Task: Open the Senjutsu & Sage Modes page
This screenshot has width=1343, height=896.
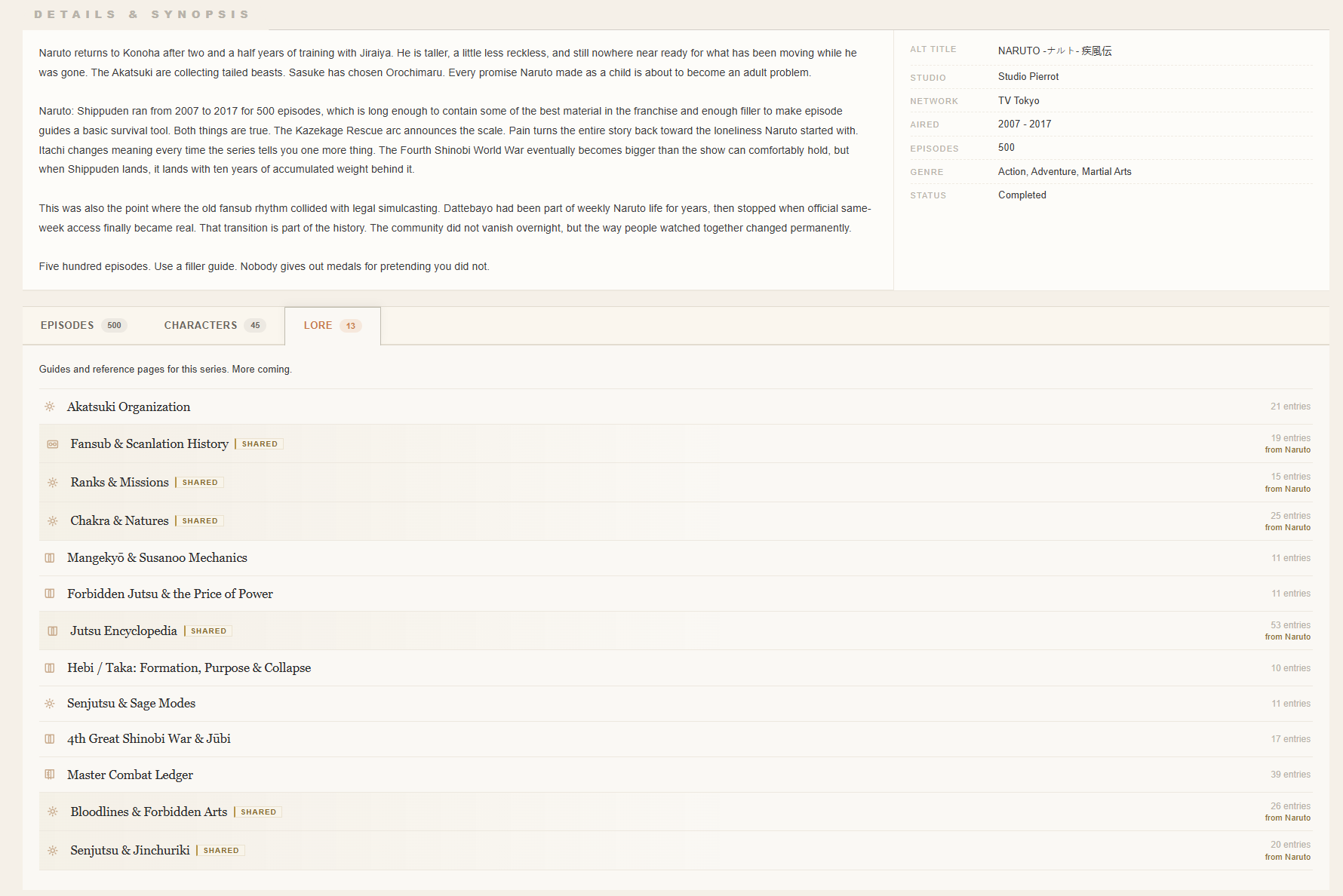Action: [131, 703]
